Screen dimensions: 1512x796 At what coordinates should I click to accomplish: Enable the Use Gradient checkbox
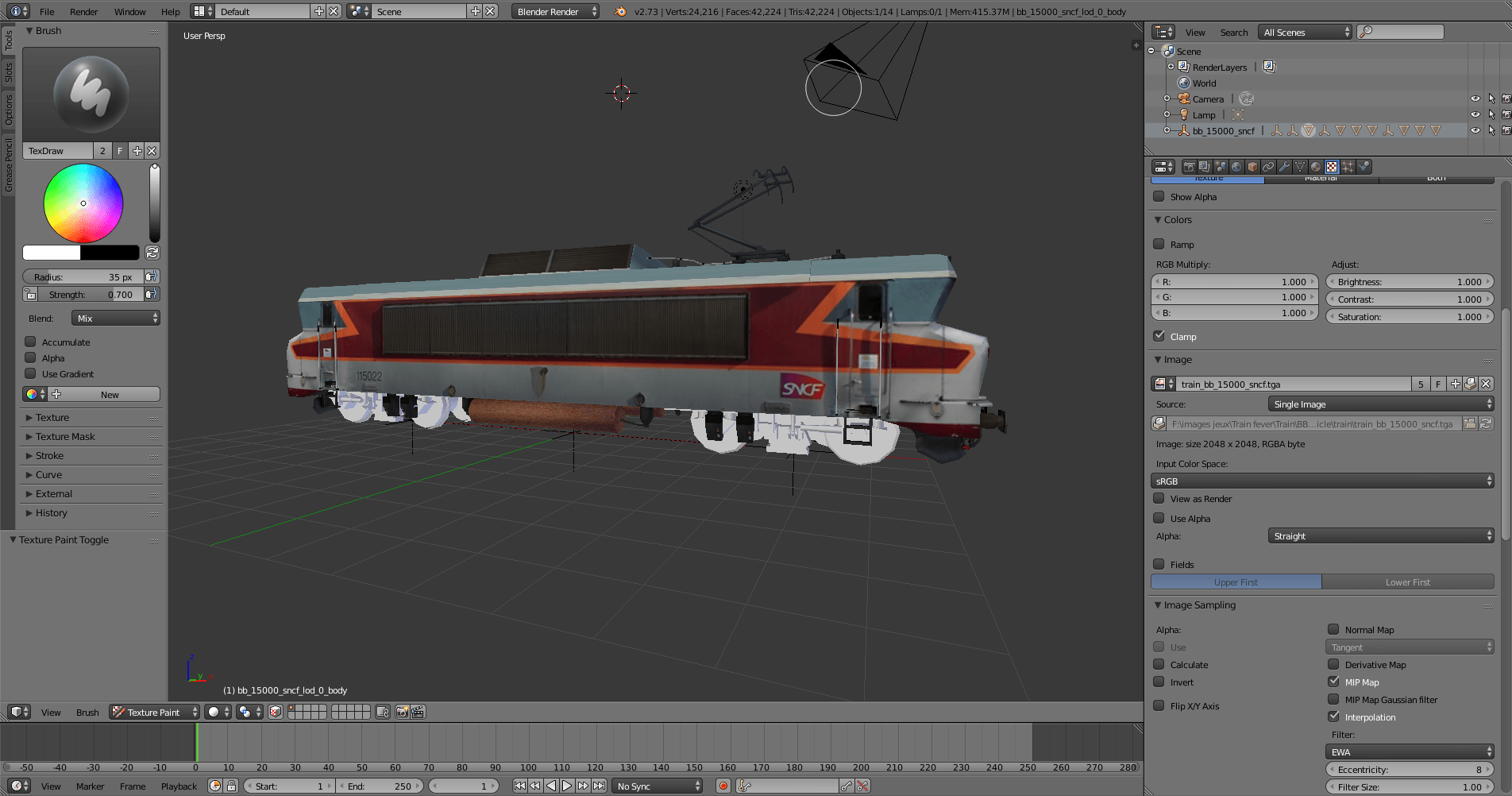click(31, 373)
